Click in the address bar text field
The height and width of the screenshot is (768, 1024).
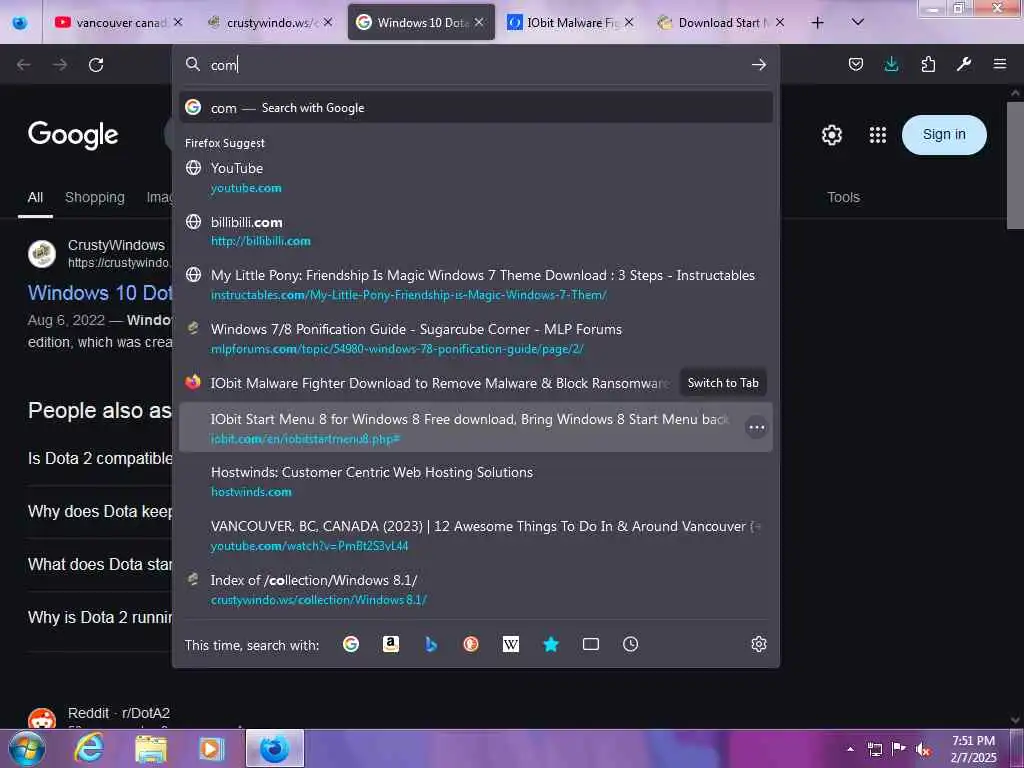[x=477, y=65]
